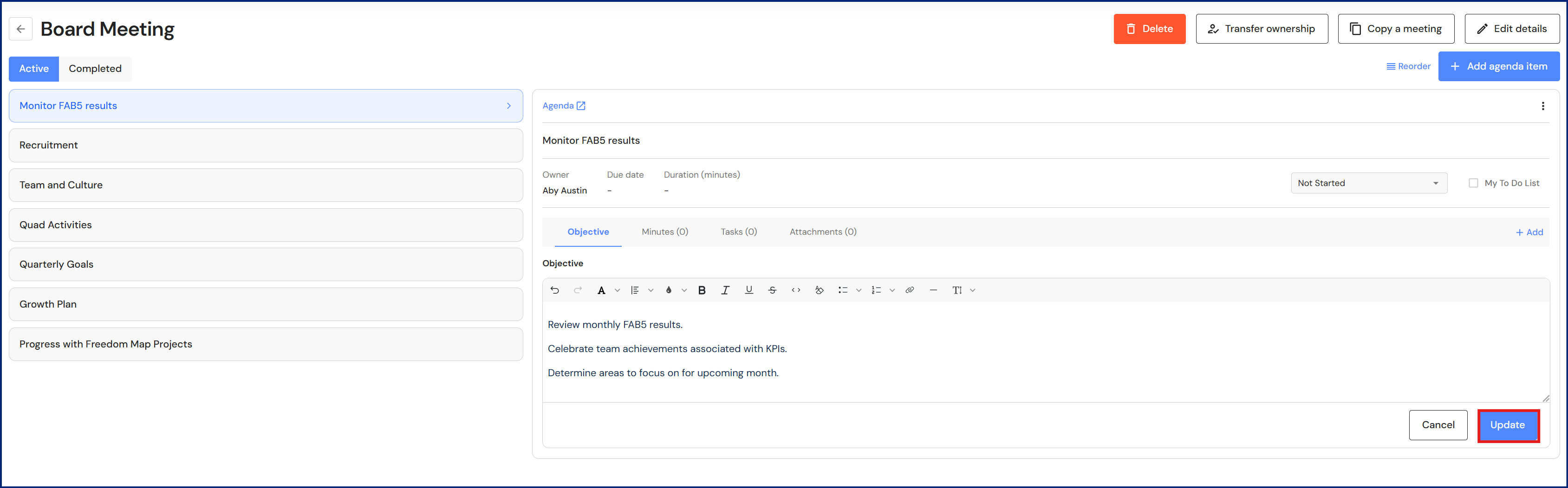This screenshot has height=488, width=1568.
Task: Expand the font dropdown arrow
Action: pos(617,290)
